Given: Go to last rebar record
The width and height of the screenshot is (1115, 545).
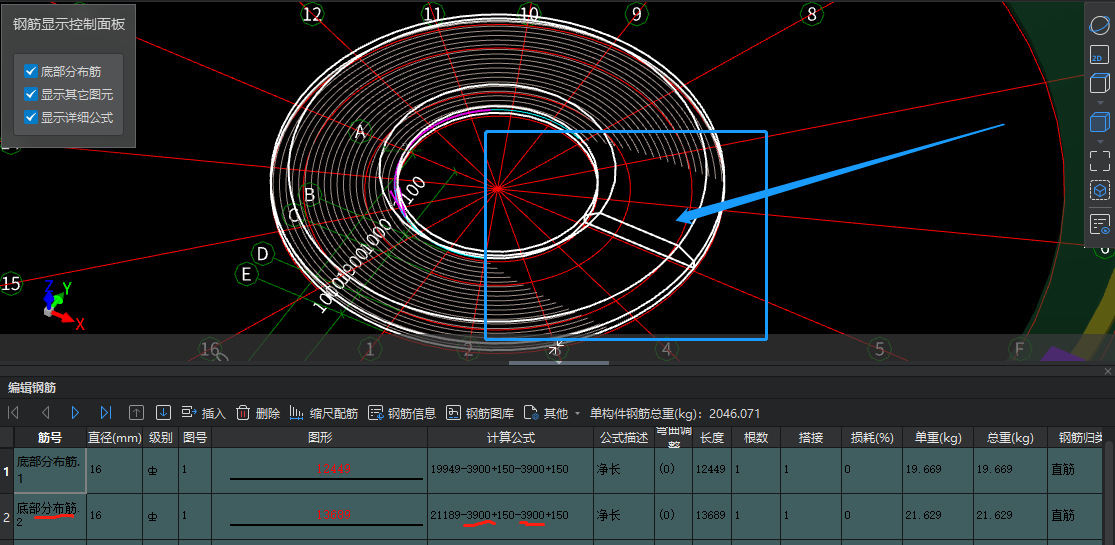Looking at the screenshot, I should pyautogui.click(x=106, y=413).
